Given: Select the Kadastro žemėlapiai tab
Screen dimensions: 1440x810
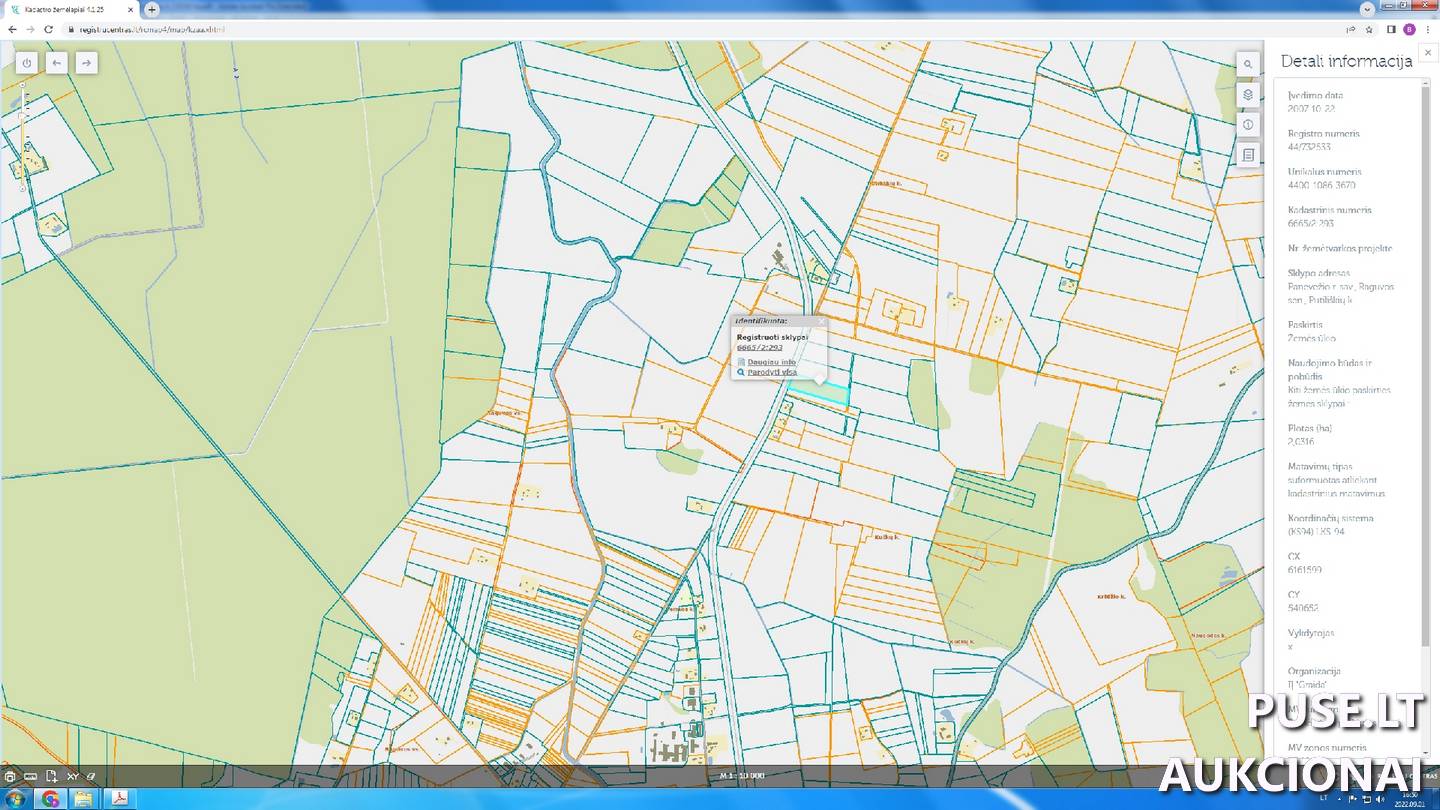Looking at the screenshot, I should pos(71,9).
